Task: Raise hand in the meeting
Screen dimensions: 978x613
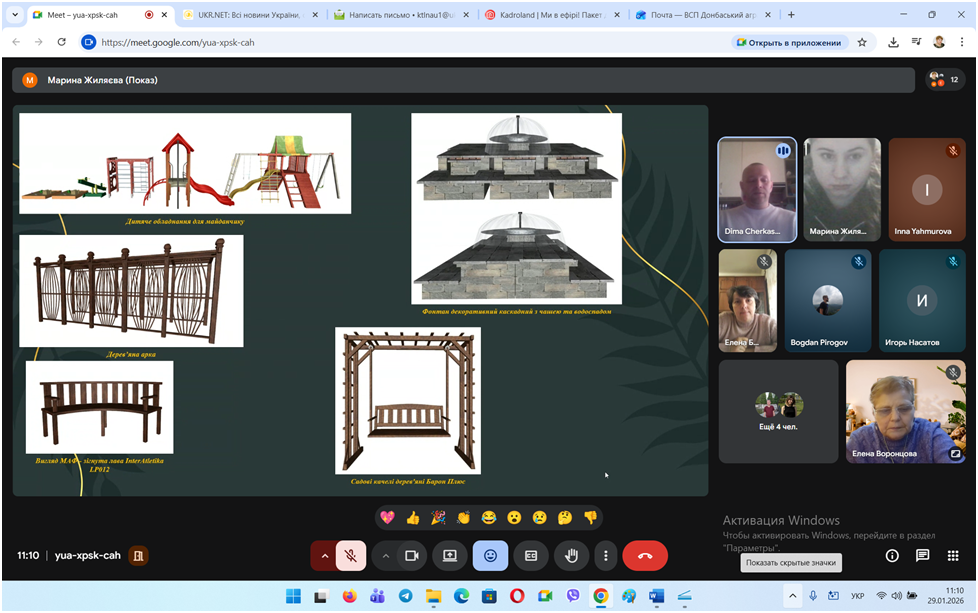Action: (x=571, y=555)
